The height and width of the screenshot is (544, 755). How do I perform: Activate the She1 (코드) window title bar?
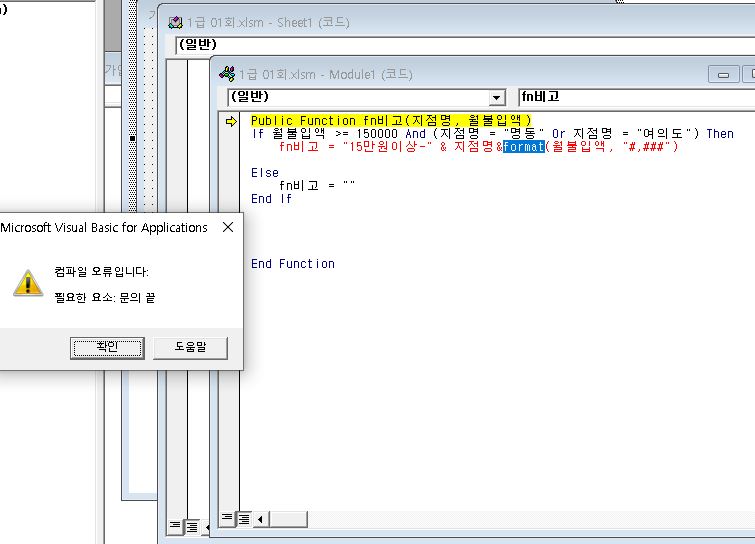pos(400,22)
